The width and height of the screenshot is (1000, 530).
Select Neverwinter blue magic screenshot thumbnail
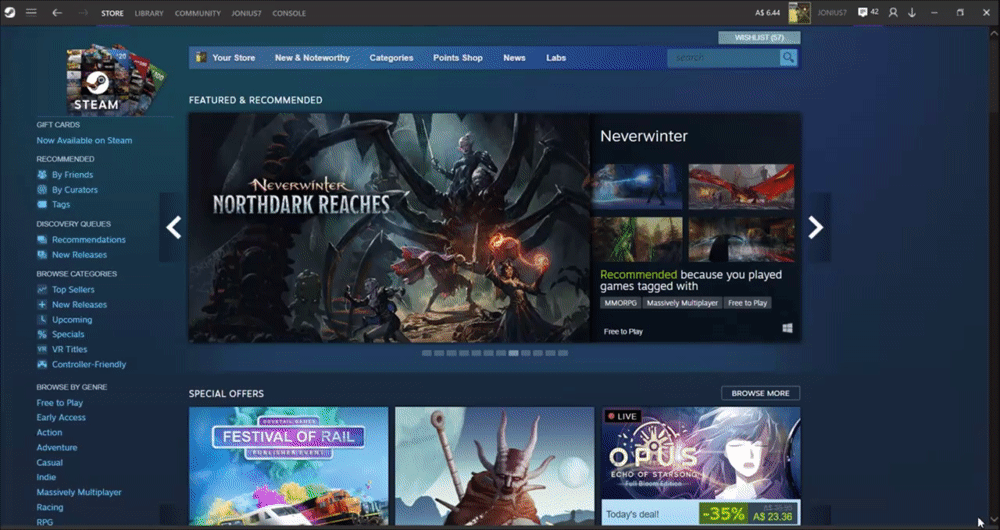[x=636, y=186]
